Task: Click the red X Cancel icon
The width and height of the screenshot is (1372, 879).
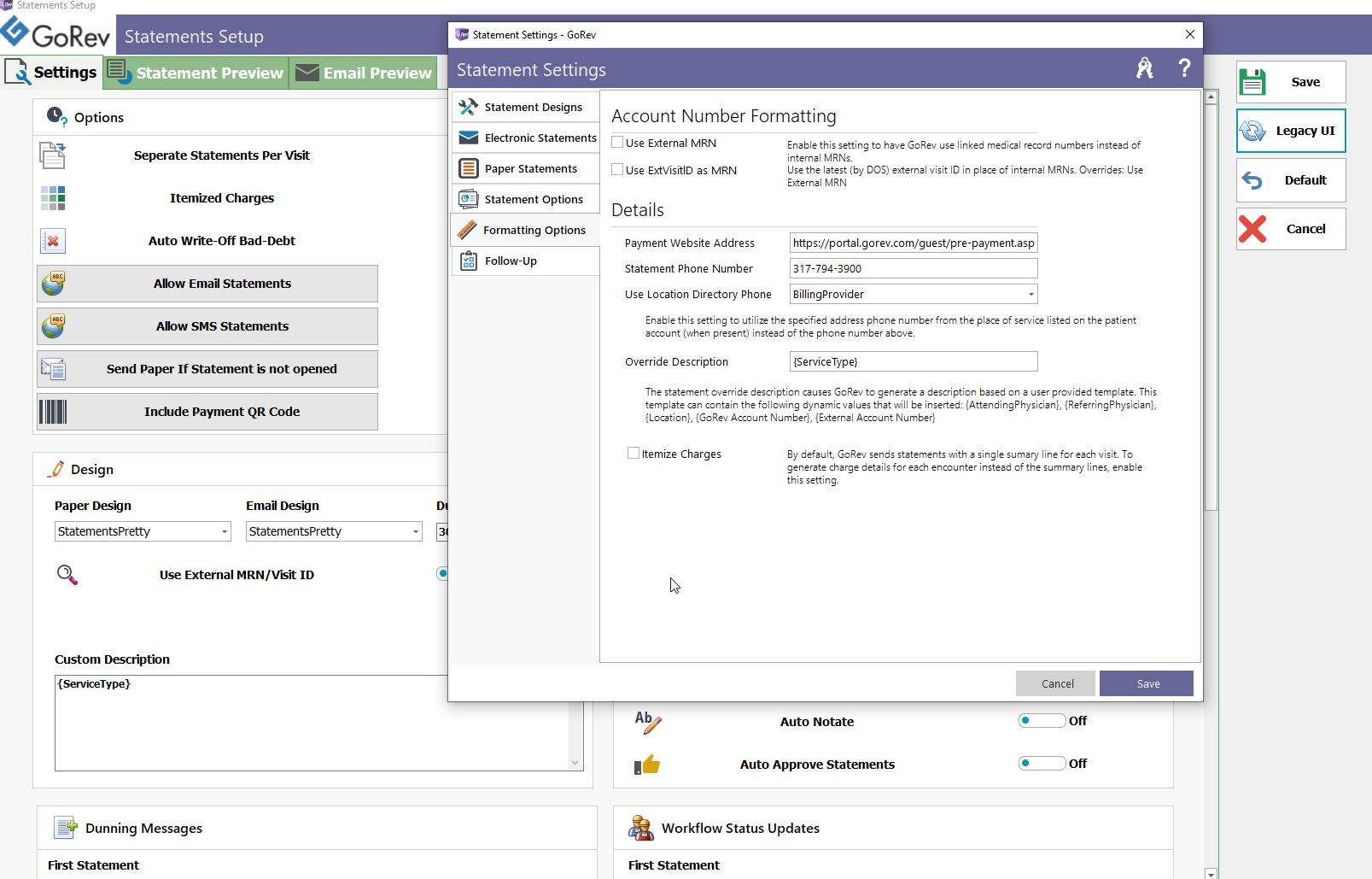Action: 1252,229
